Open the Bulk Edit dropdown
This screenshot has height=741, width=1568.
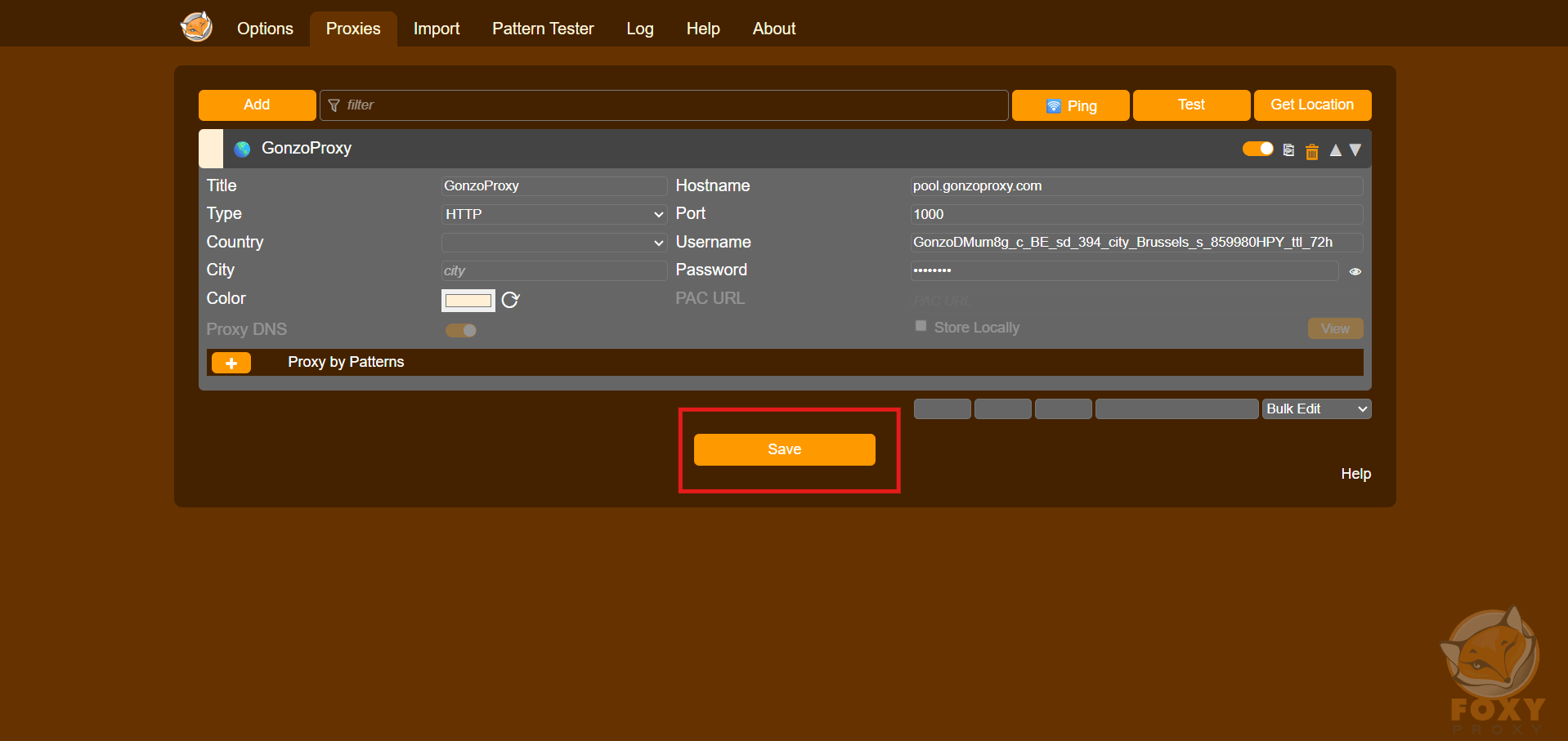point(1316,408)
